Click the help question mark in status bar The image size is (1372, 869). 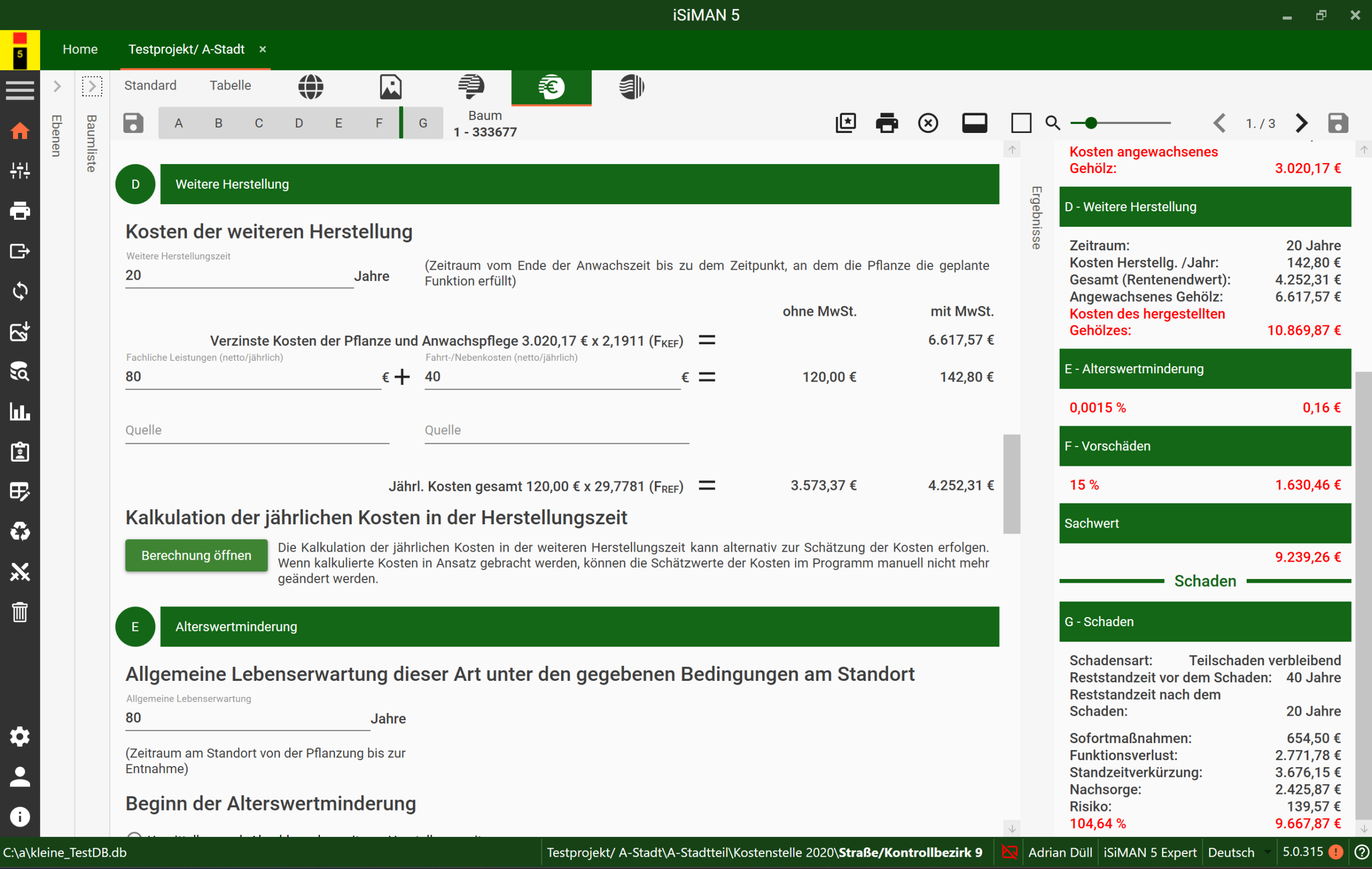(1362, 852)
